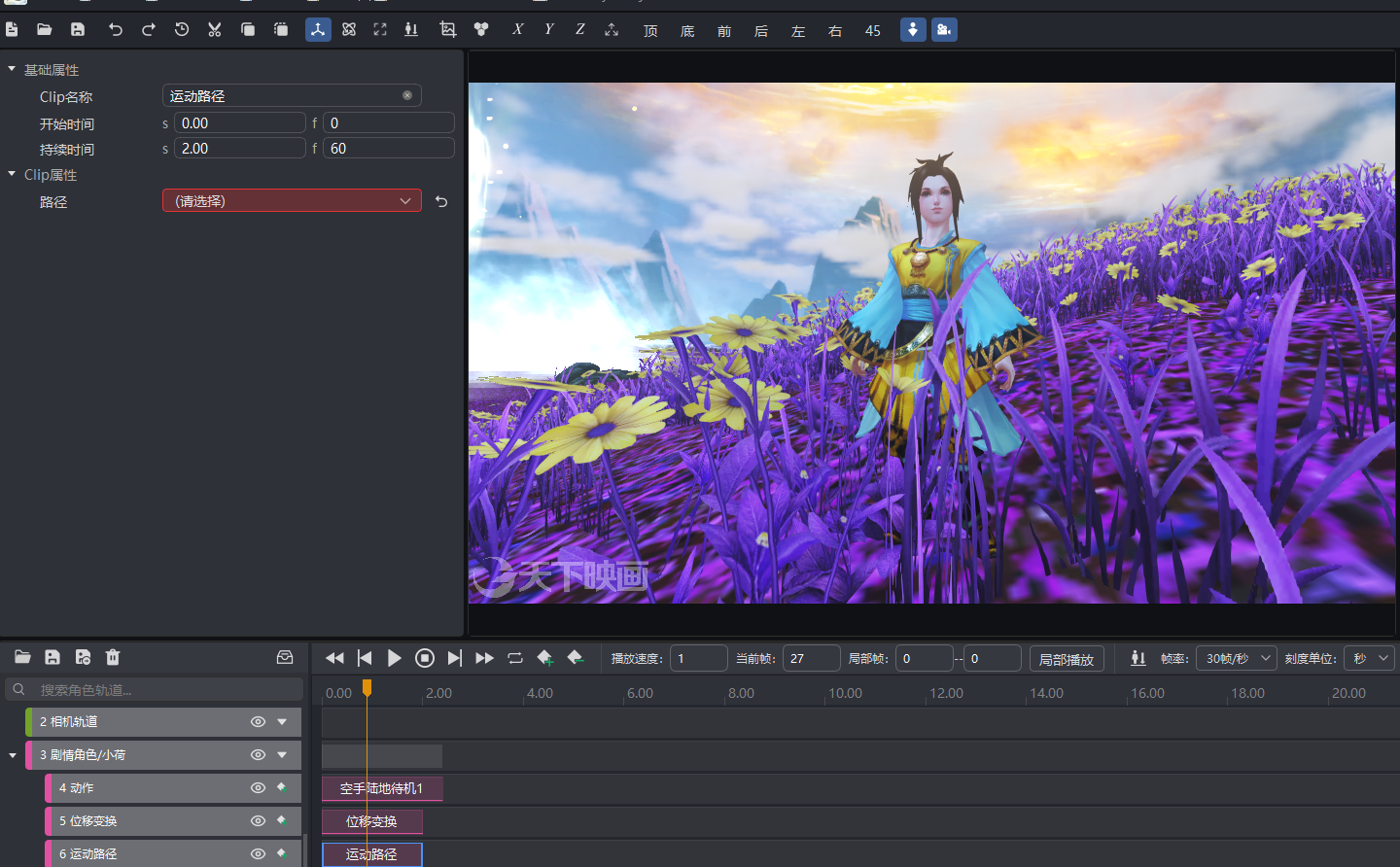The width and height of the screenshot is (1400, 867).
Task: Collapse the 基础属性 section
Action: (12, 69)
